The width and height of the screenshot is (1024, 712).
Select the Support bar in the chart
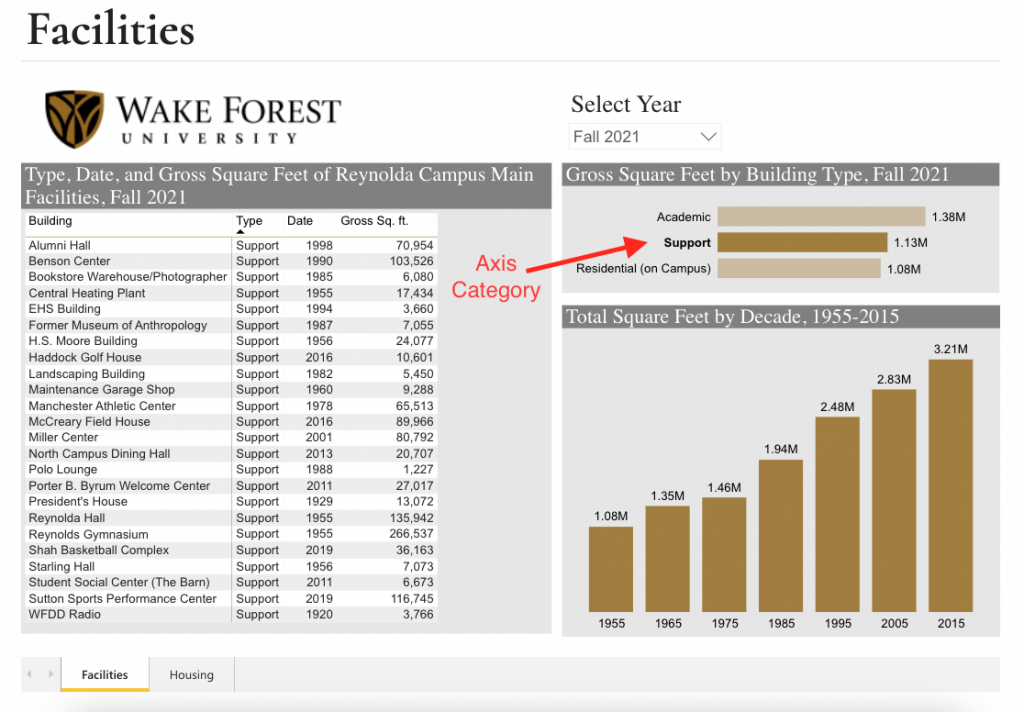click(x=802, y=242)
